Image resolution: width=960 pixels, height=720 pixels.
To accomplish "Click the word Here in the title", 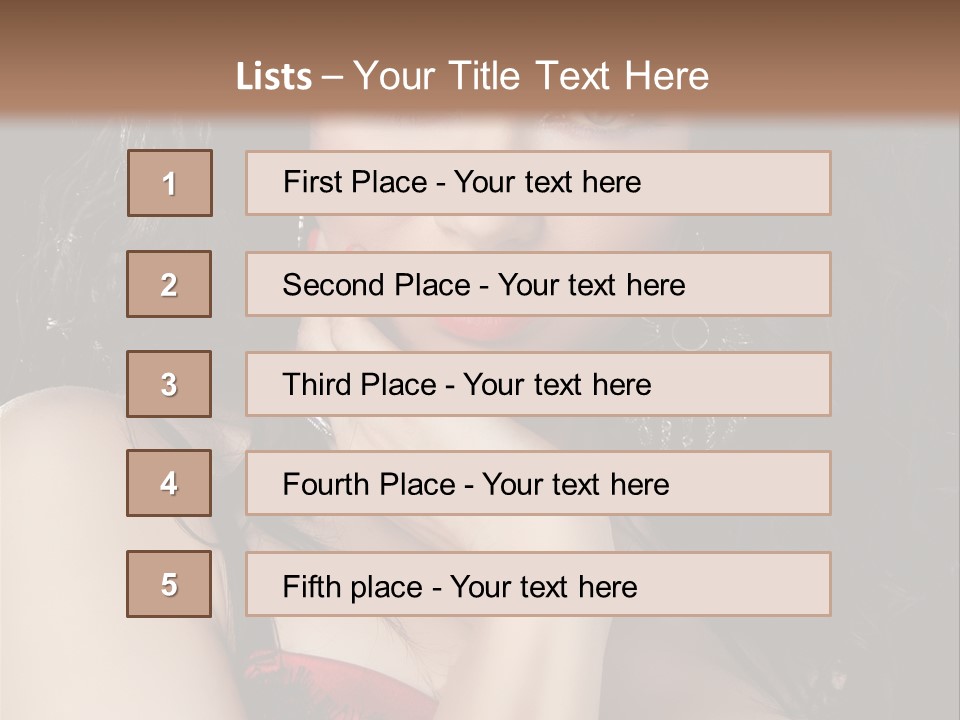I will [x=666, y=76].
